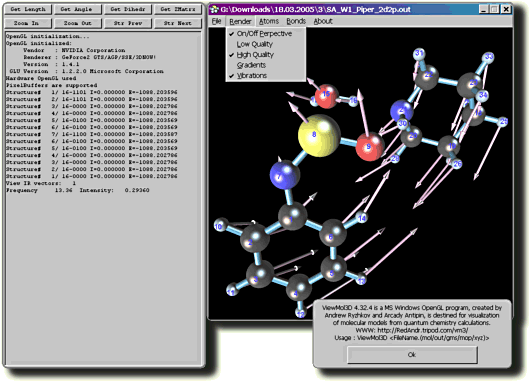Screen dimensions: 530x381
Task: Select hydrogen atom 14
Action: point(361,218)
